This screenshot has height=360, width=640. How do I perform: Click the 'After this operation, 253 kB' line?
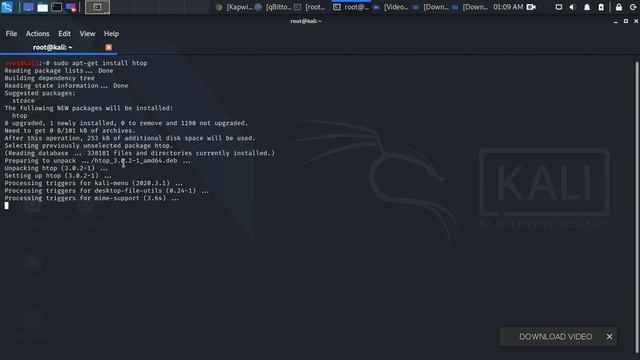coord(130,138)
